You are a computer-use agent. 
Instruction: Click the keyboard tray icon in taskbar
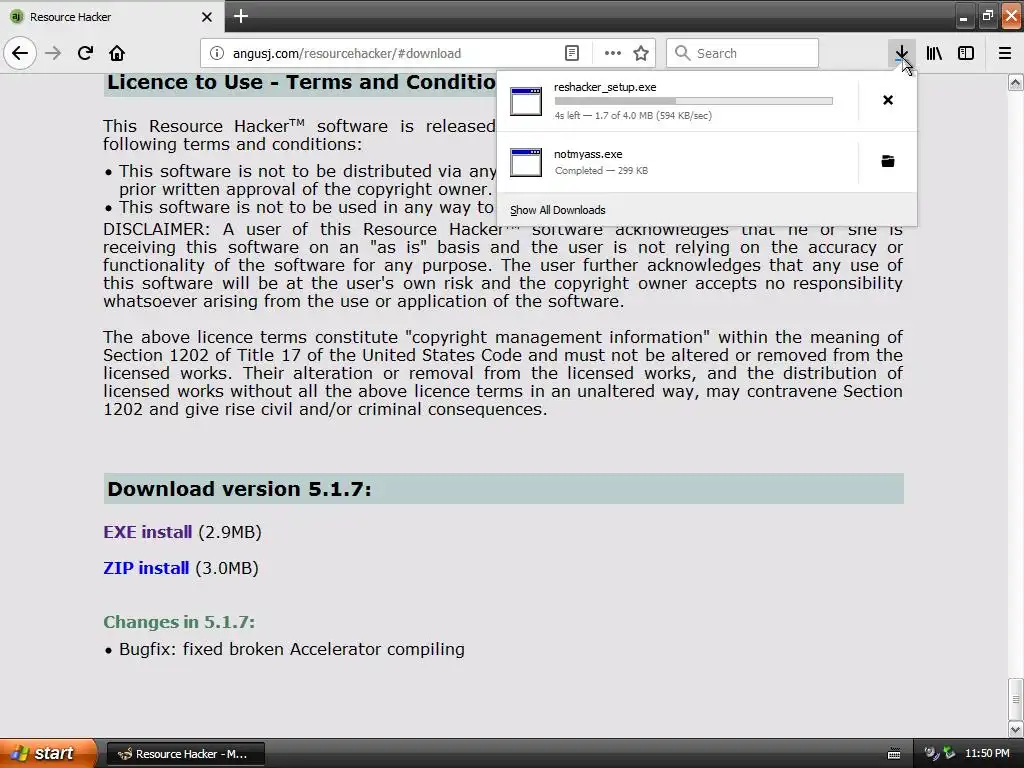(x=894, y=754)
